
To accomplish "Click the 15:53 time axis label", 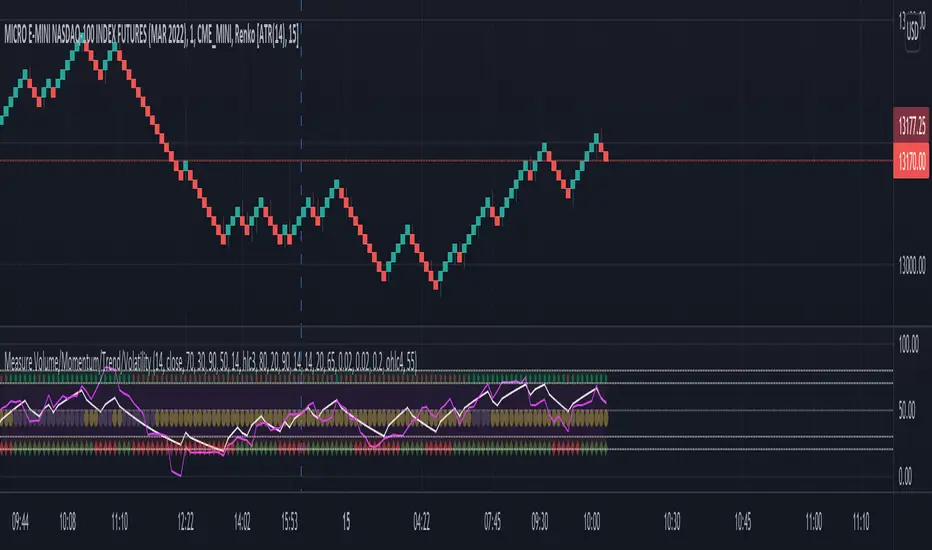I will (x=289, y=521).
